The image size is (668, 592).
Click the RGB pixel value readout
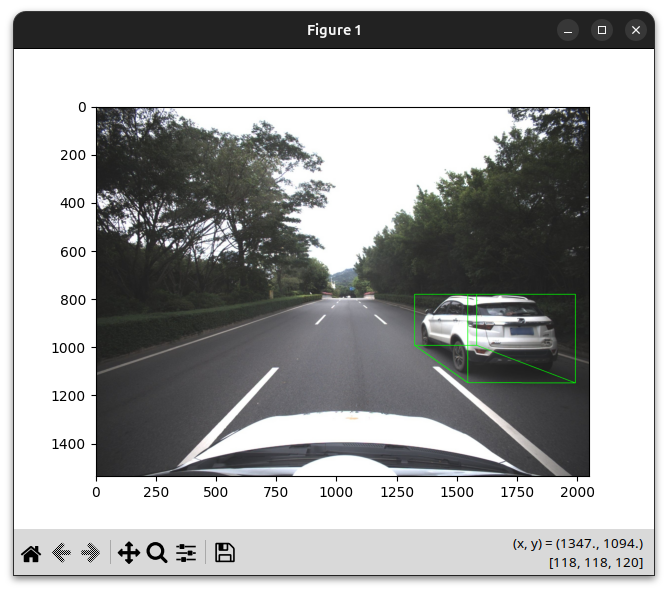(x=595, y=564)
